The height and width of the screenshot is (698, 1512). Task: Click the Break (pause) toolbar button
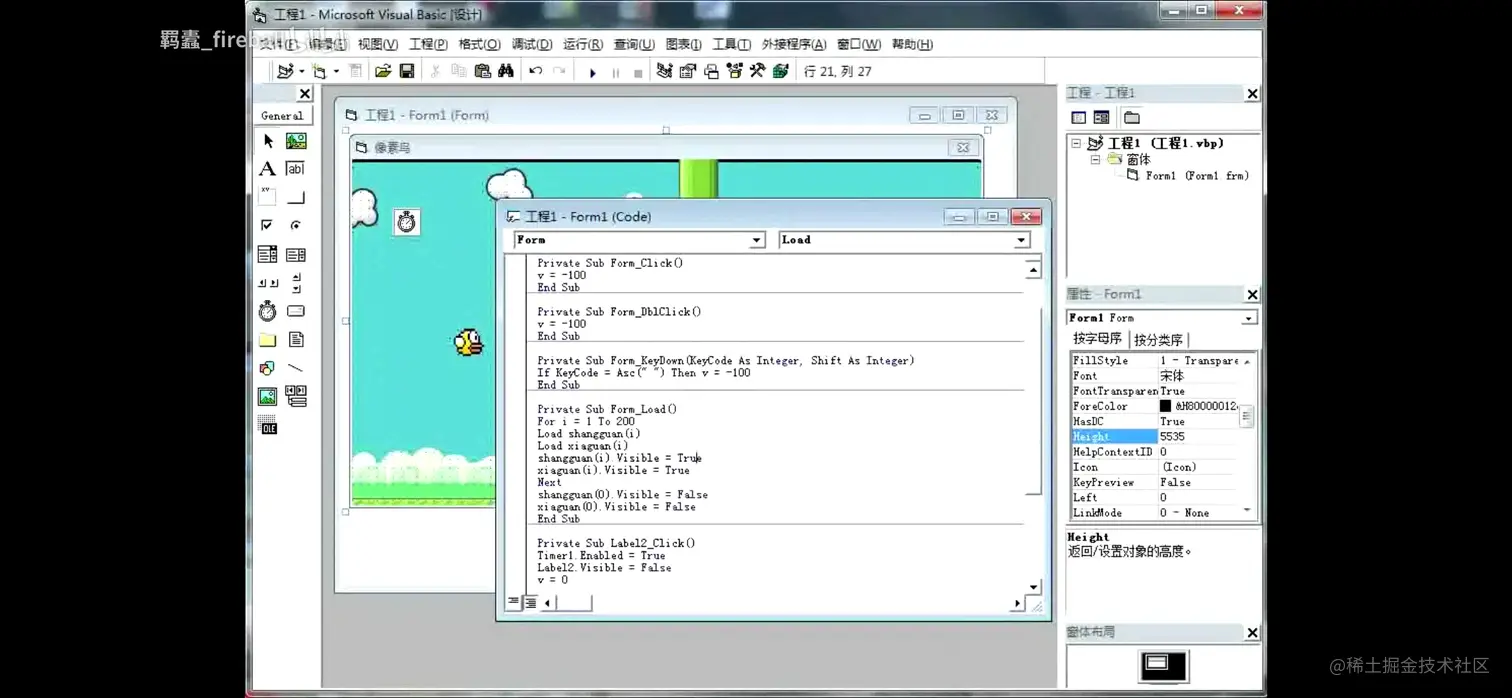tap(616, 72)
